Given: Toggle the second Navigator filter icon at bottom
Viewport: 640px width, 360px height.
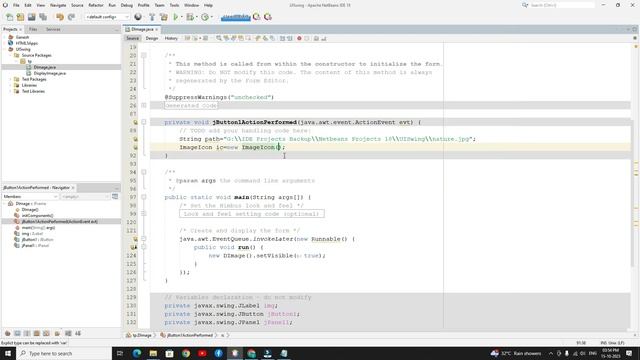Looking at the screenshot, I should (17, 333).
